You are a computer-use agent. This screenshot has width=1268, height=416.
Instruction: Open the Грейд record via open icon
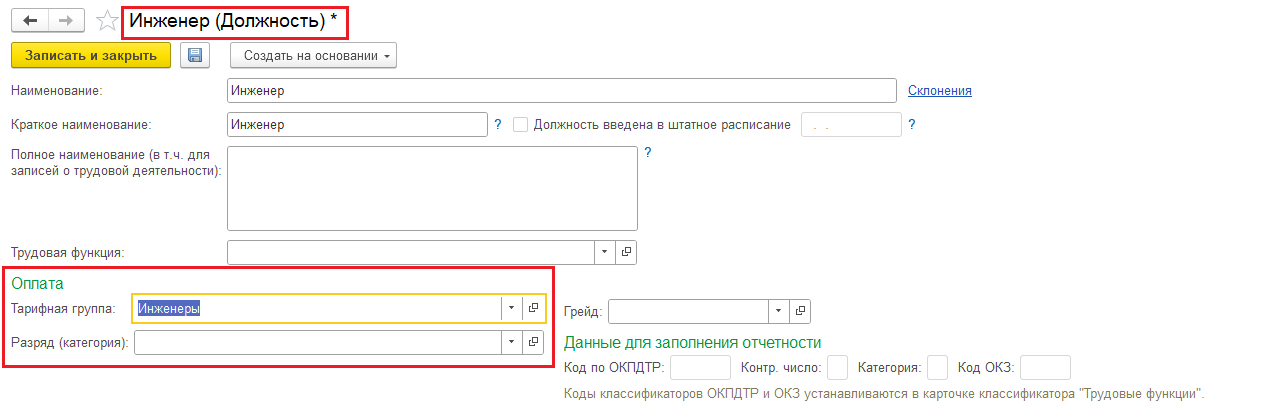coord(800,311)
